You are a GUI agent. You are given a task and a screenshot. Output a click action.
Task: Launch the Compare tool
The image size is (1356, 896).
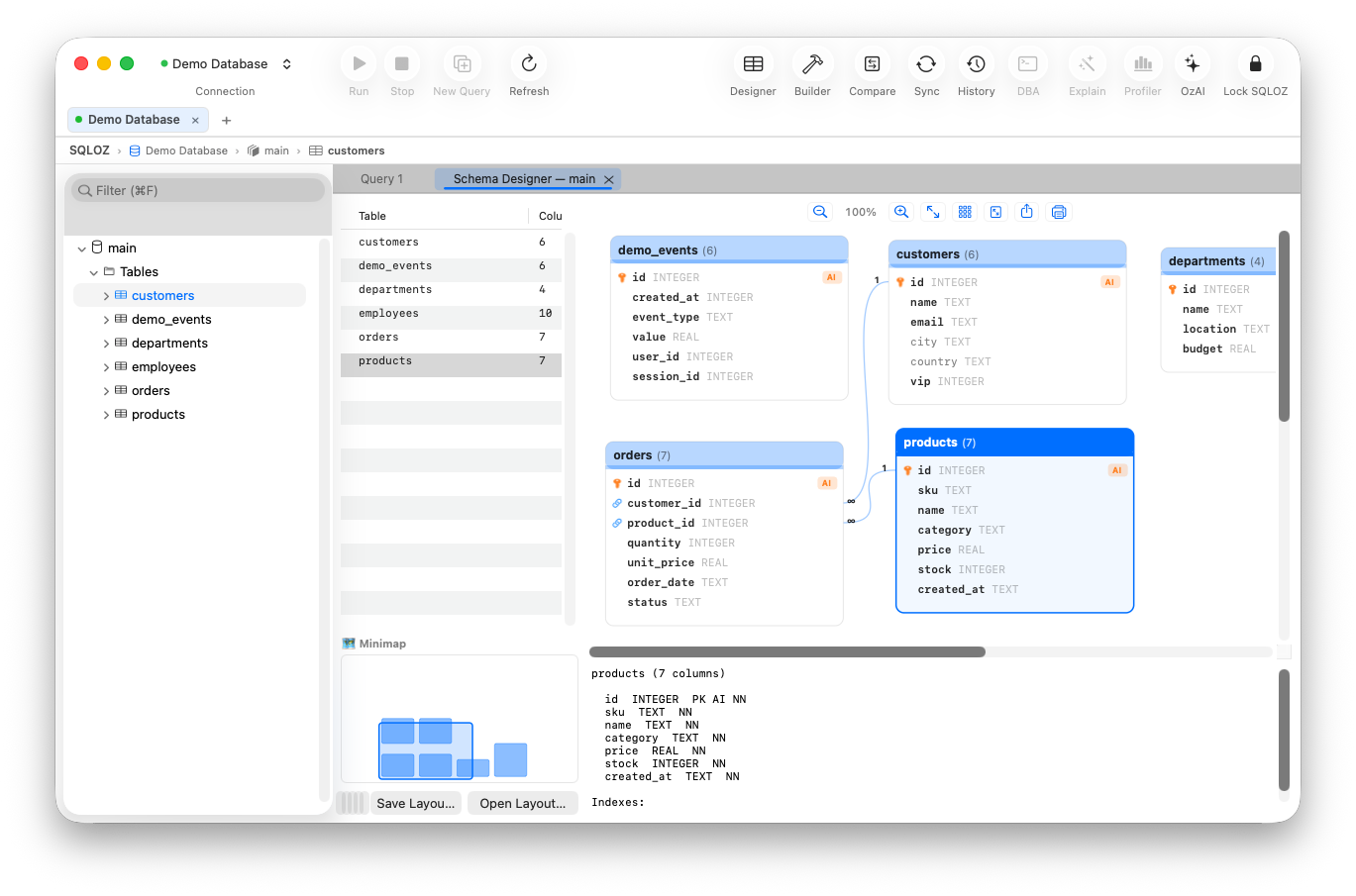[872, 64]
